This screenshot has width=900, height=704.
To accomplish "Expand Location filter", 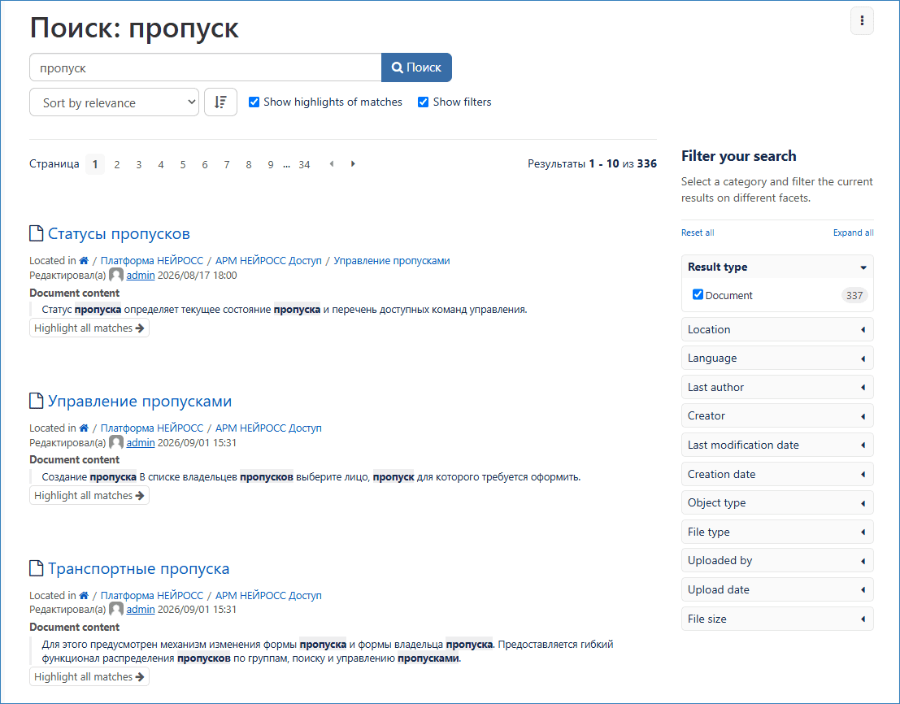I will coord(777,329).
